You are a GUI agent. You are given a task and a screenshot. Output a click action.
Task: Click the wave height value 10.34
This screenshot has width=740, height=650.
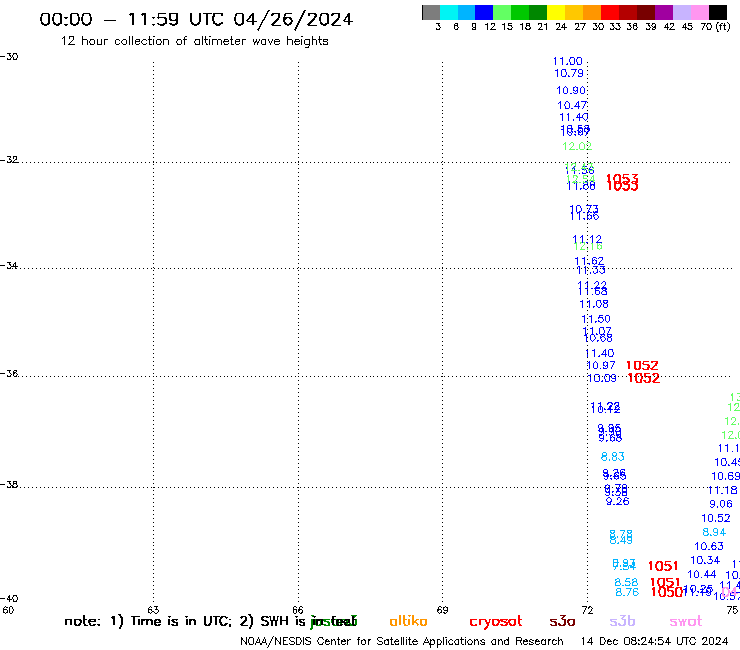pos(705,560)
